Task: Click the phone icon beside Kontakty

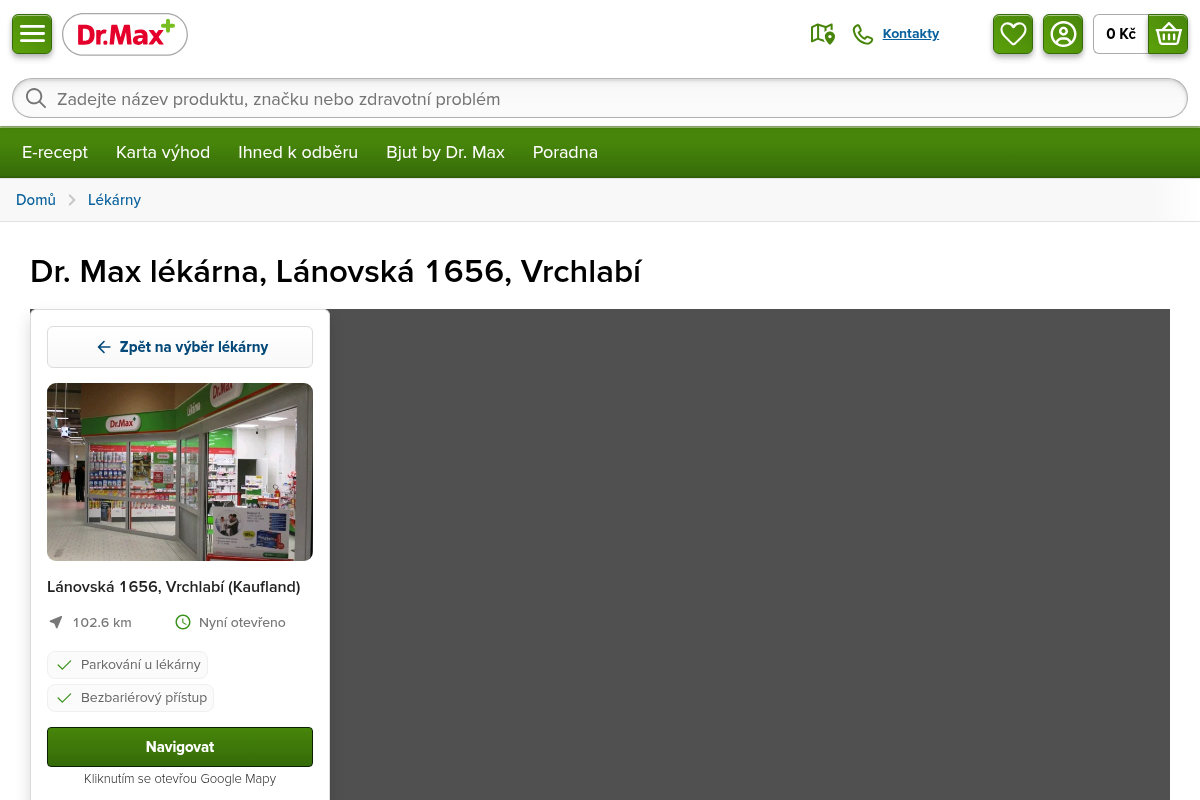Action: click(x=863, y=34)
